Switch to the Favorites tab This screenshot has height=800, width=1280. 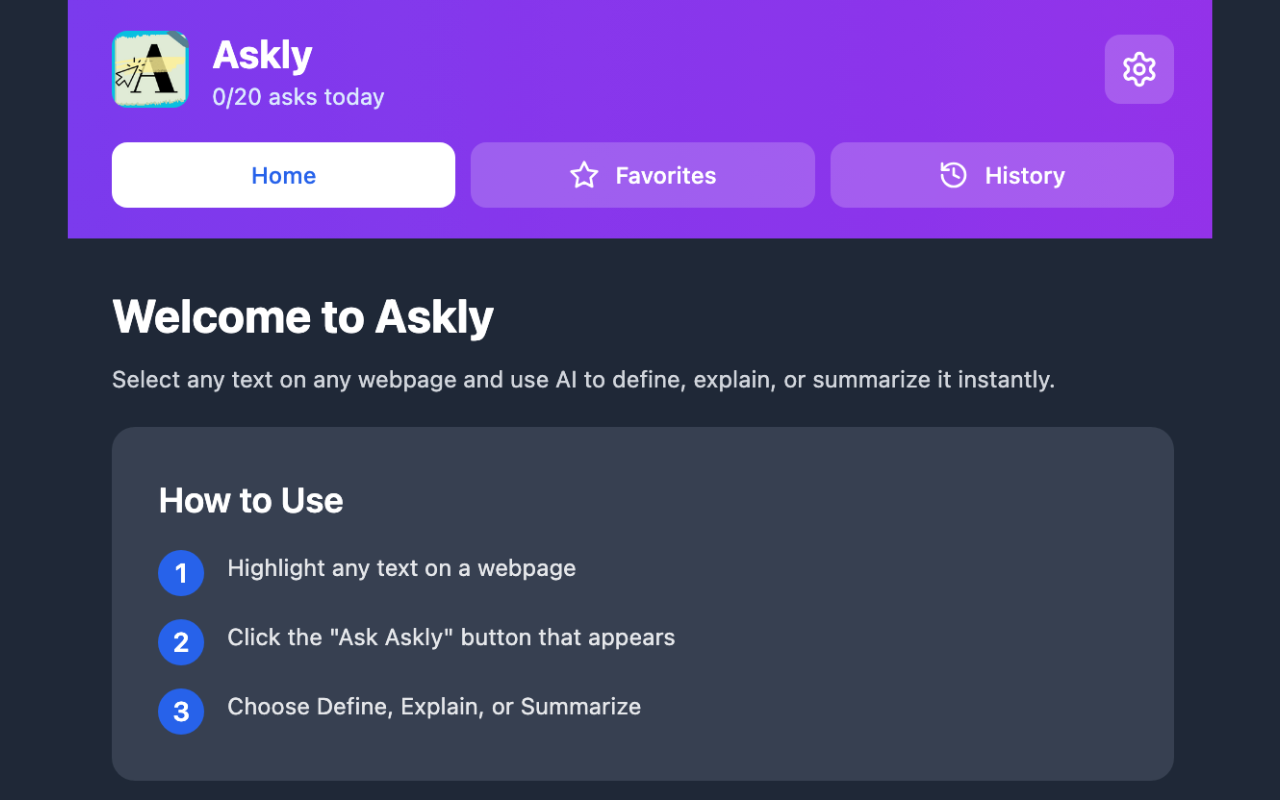tap(642, 175)
